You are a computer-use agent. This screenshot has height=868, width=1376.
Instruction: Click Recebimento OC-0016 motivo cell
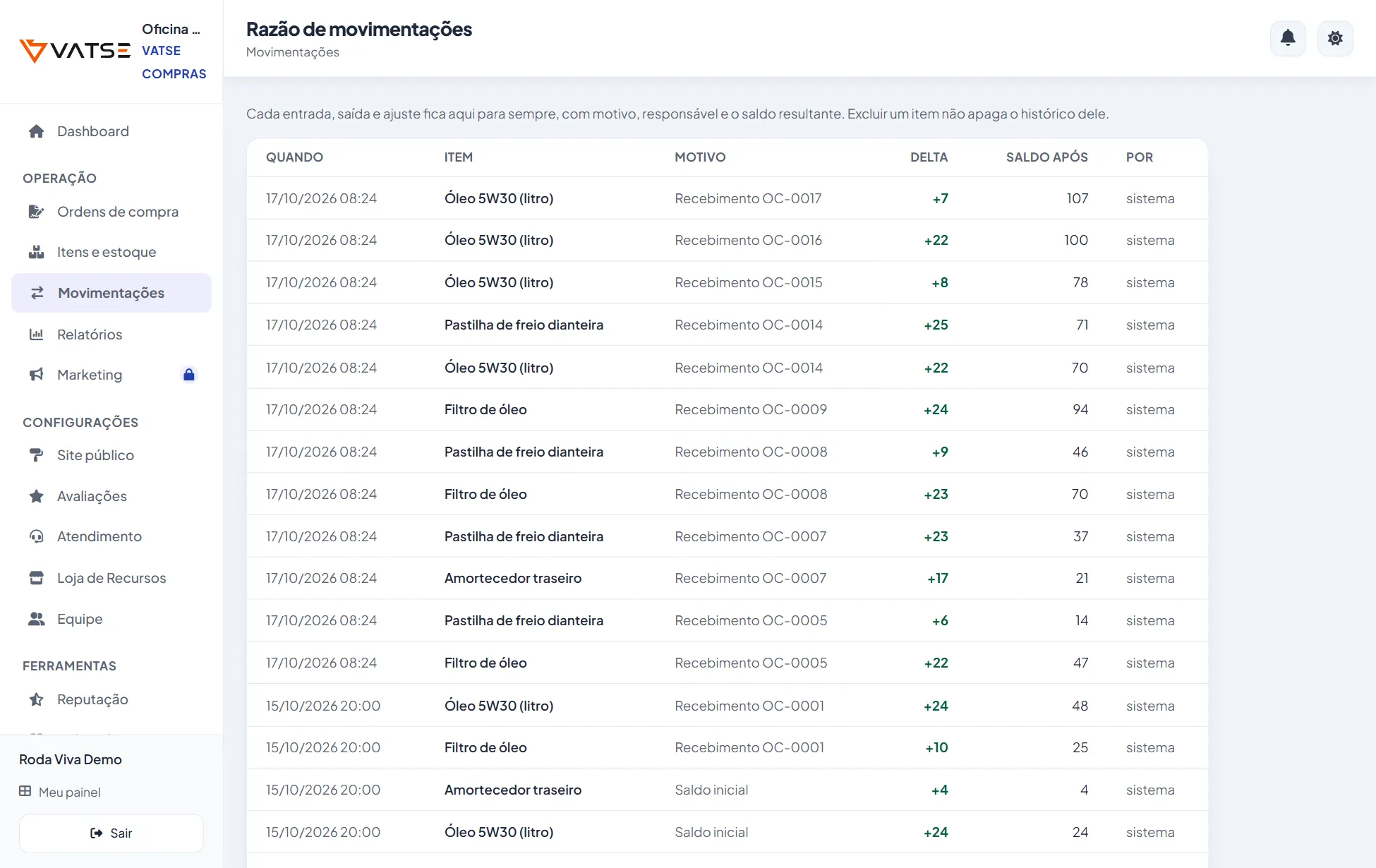(748, 240)
